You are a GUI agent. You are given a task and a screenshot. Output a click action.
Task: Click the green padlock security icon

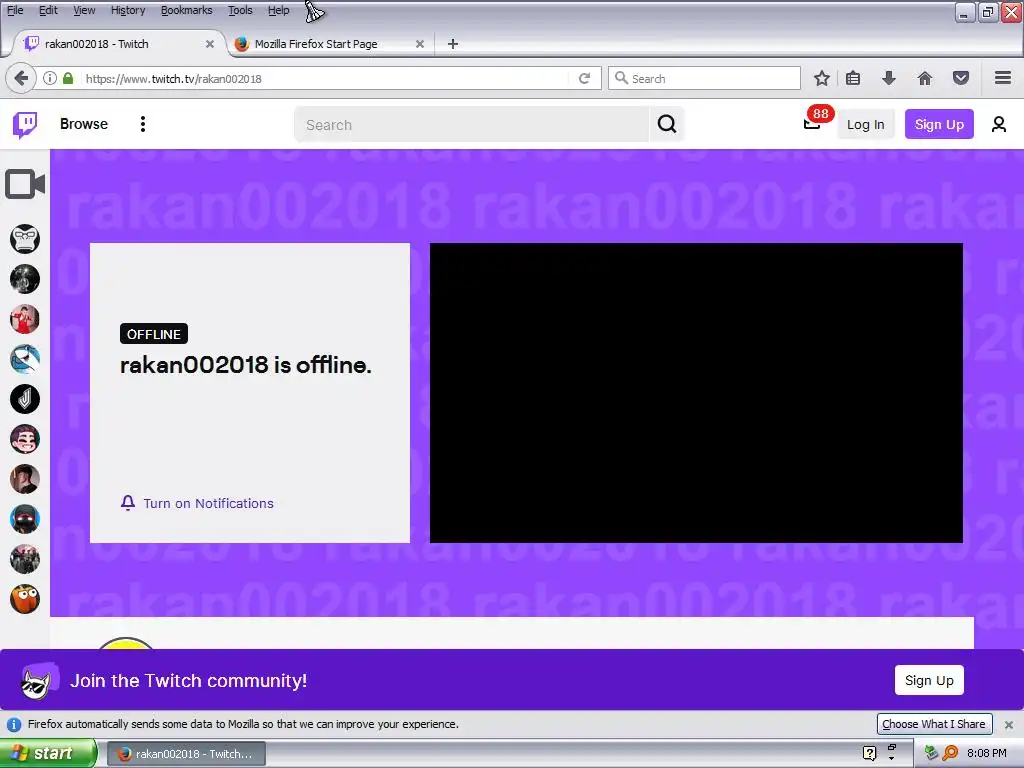(x=68, y=78)
